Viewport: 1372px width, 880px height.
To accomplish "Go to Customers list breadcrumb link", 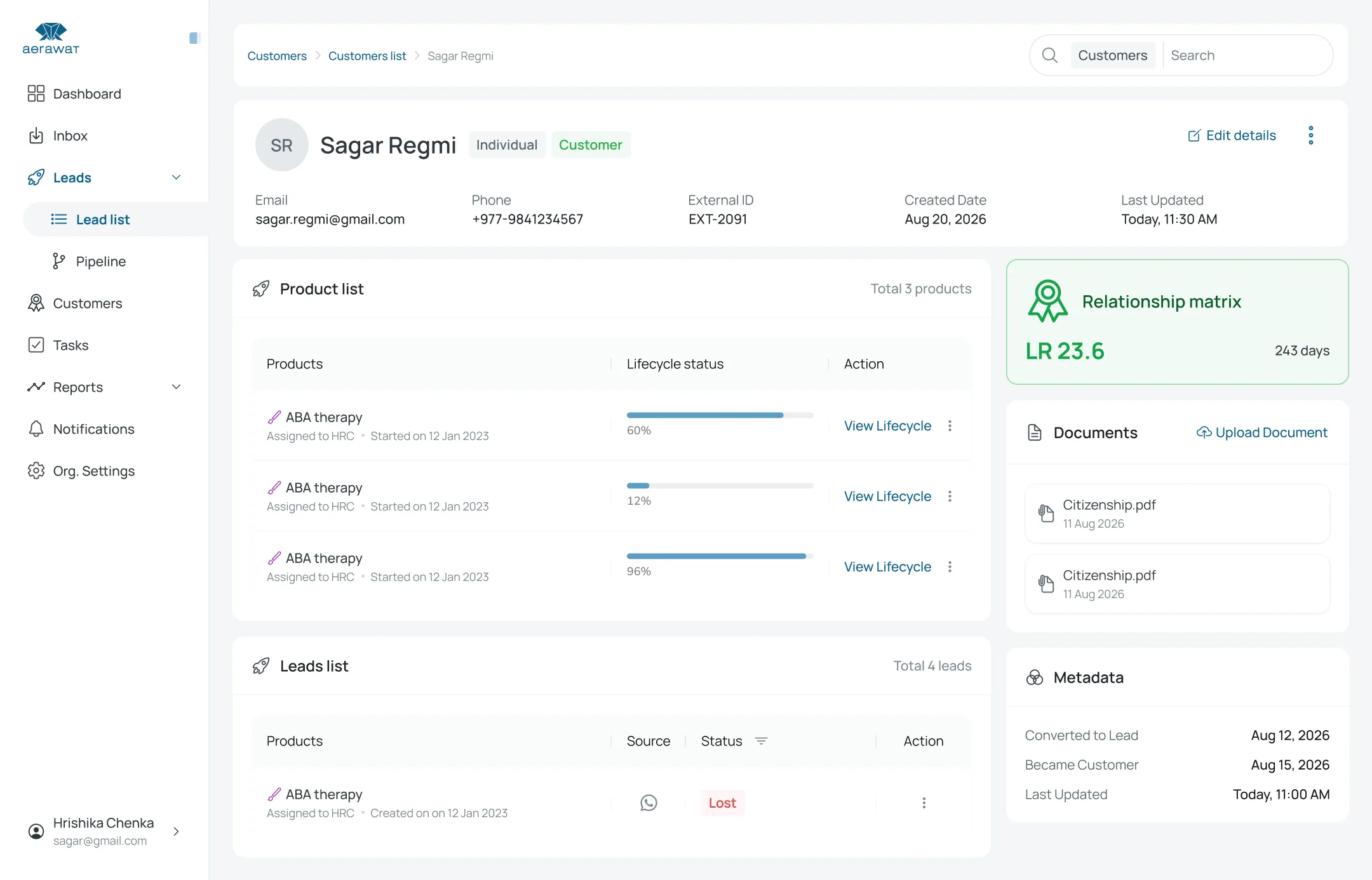I will [367, 56].
